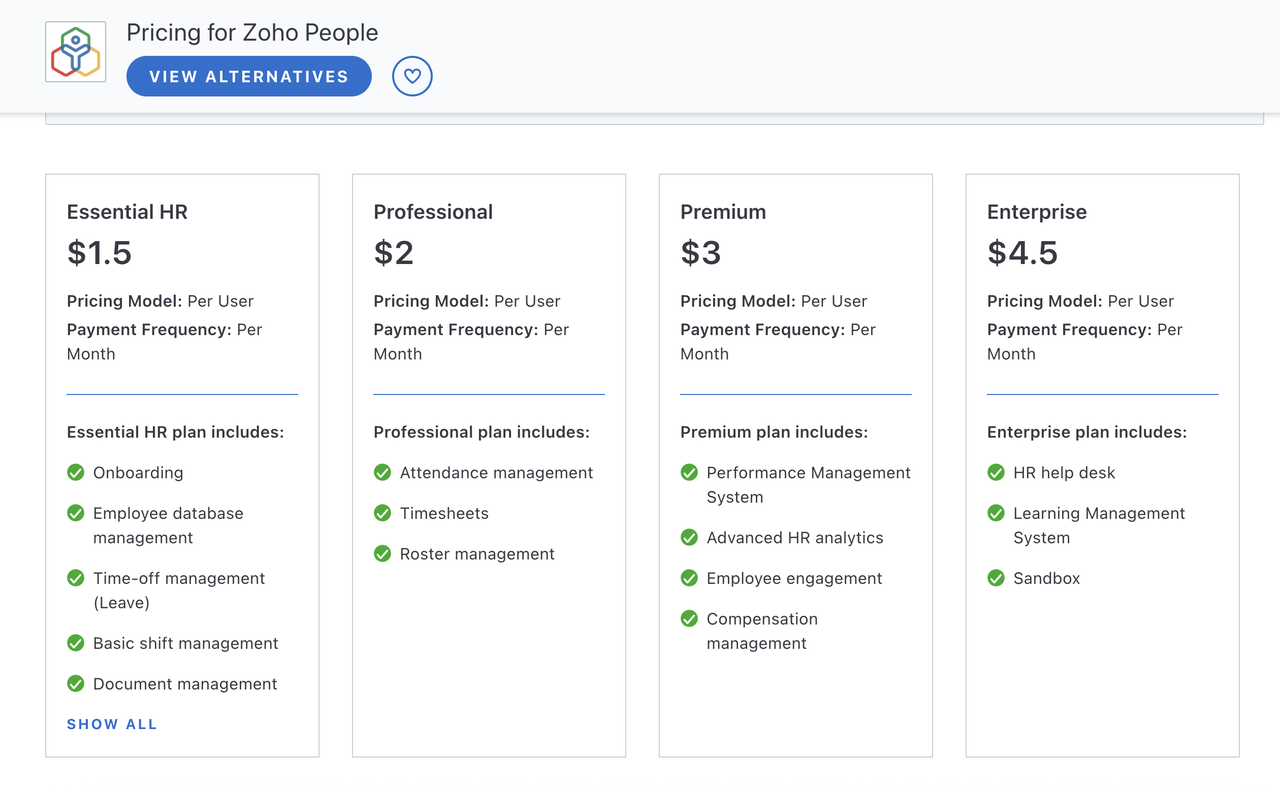Click the heart favorite icon
Screen dimensions: 1280x789
pyautogui.click(x=412, y=76)
